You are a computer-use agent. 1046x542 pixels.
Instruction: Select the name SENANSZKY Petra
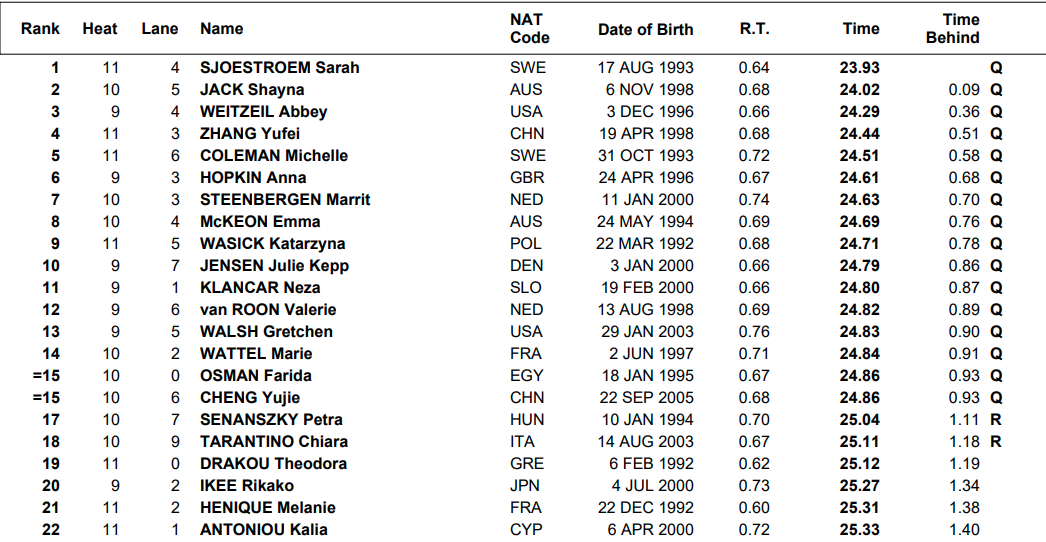click(271, 420)
